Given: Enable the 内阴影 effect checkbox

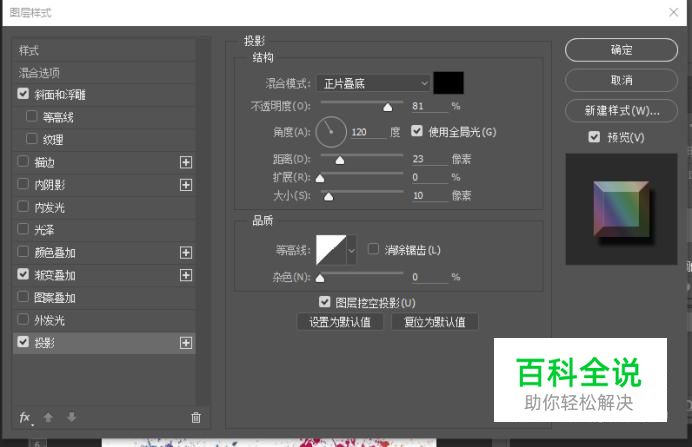Looking at the screenshot, I should click(x=23, y=184).
